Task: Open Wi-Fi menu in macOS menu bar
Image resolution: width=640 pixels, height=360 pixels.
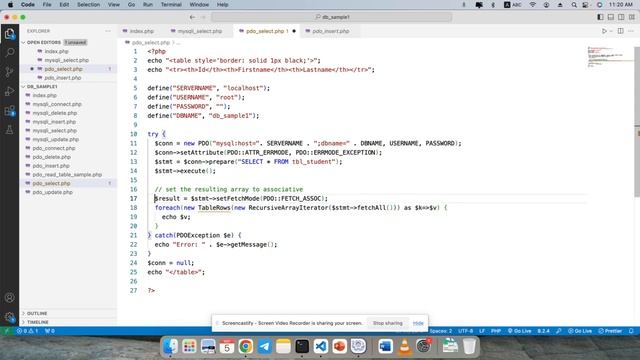Action: coord(533,4)
